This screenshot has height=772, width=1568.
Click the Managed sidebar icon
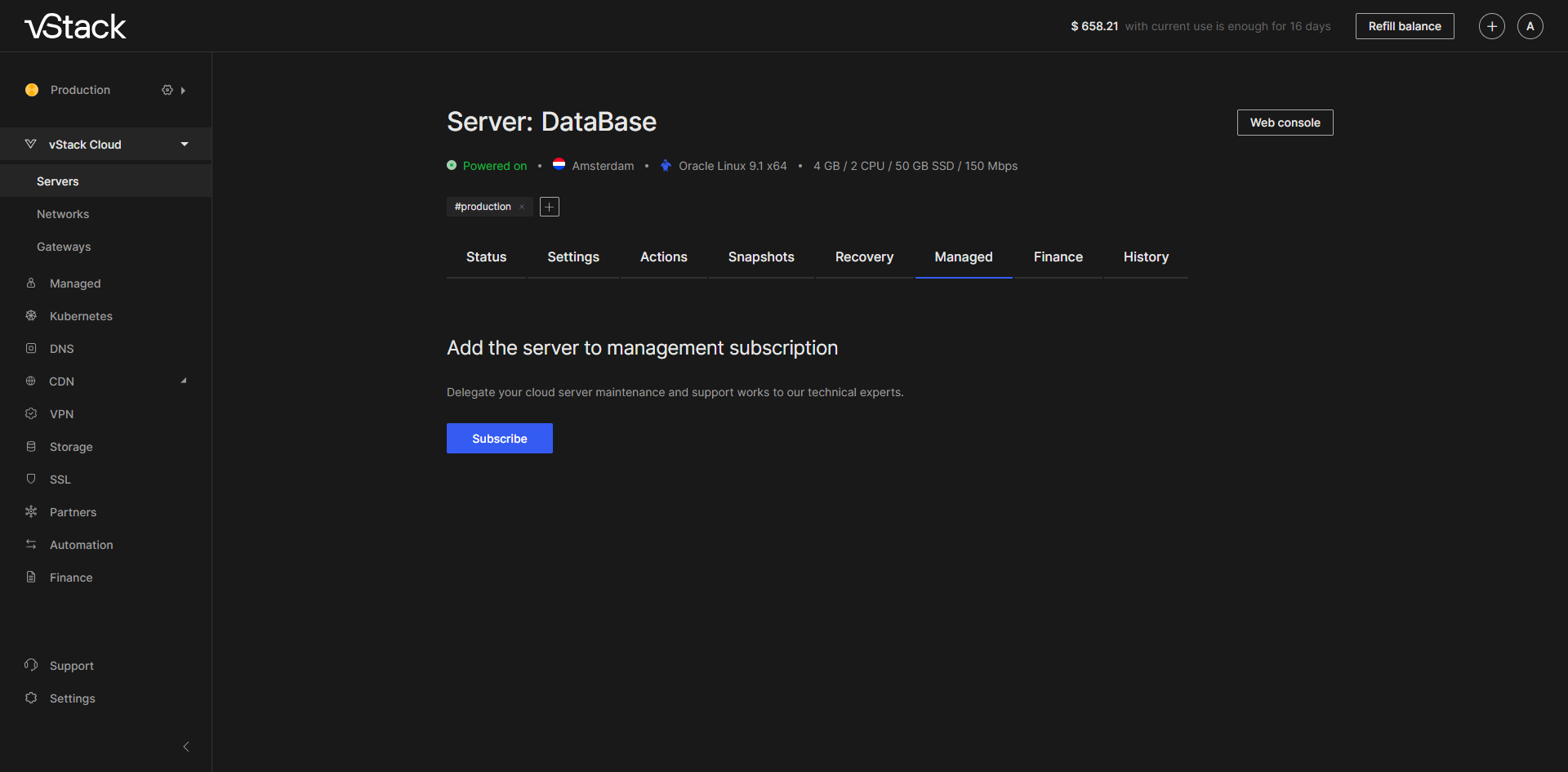click(31, 283)
